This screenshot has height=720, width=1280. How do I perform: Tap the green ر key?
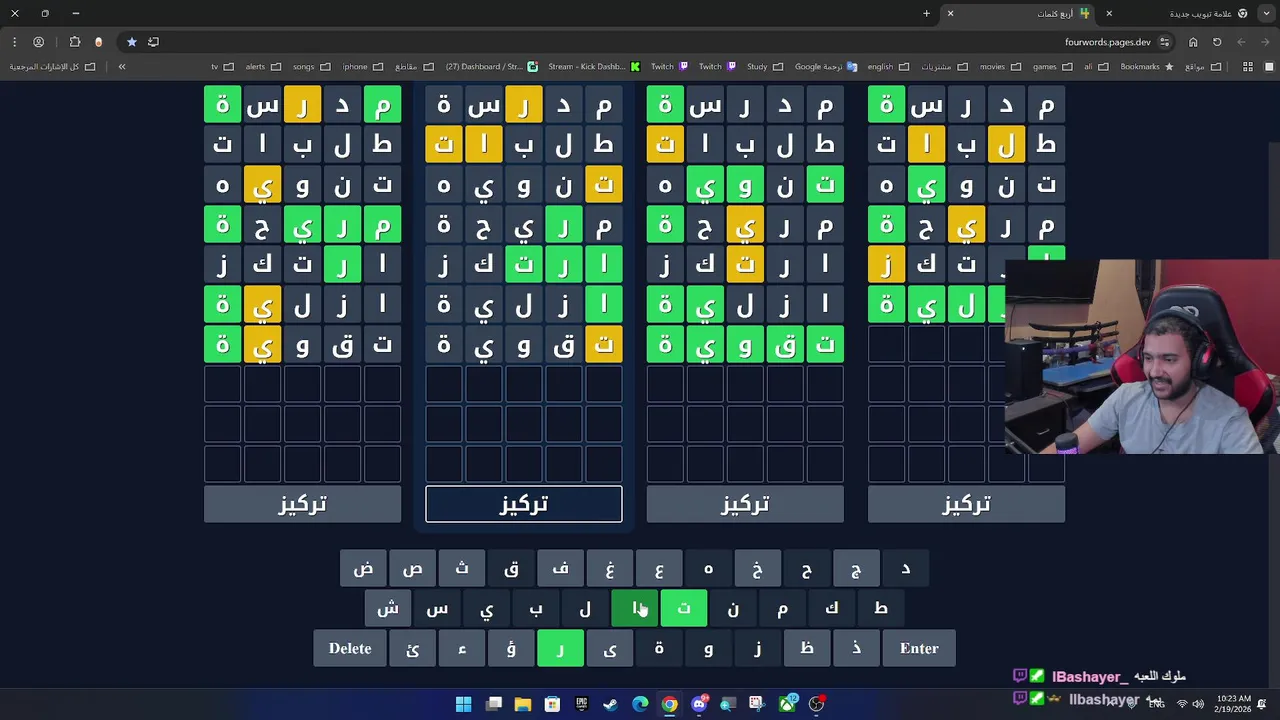tap(561, 649)
